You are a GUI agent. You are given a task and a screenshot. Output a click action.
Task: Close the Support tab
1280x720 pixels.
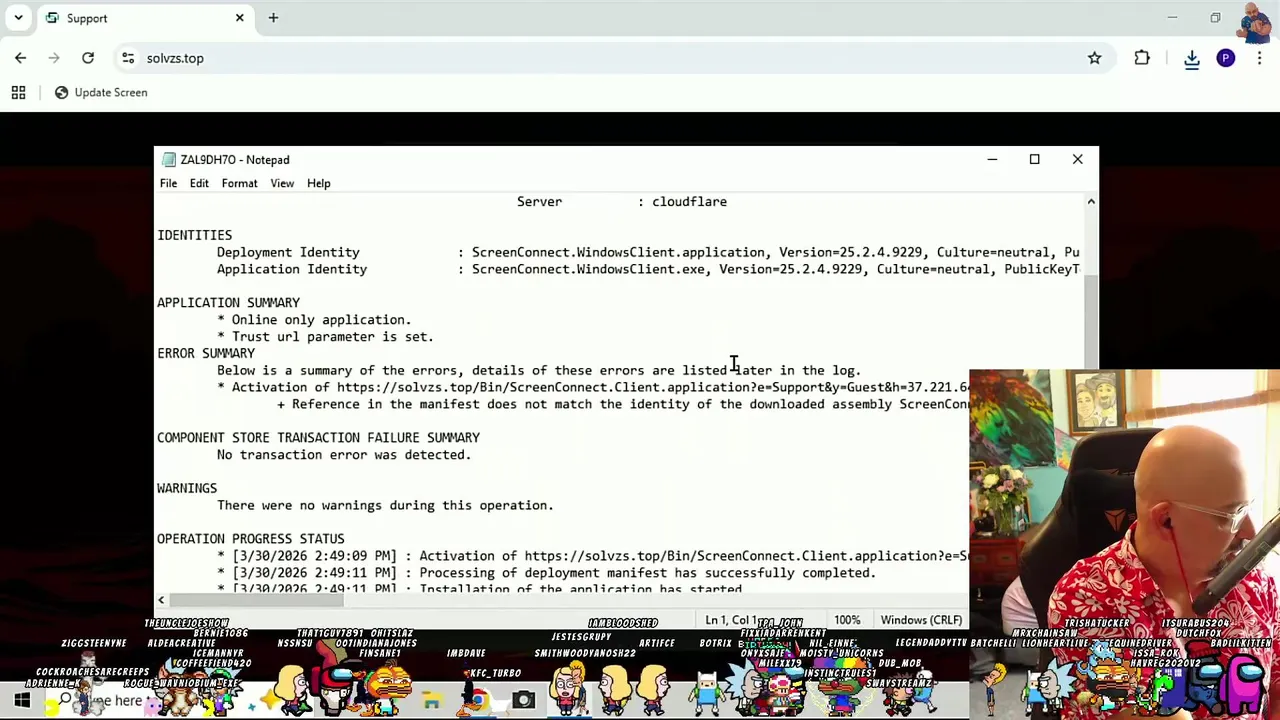click(x=239, y=18)
